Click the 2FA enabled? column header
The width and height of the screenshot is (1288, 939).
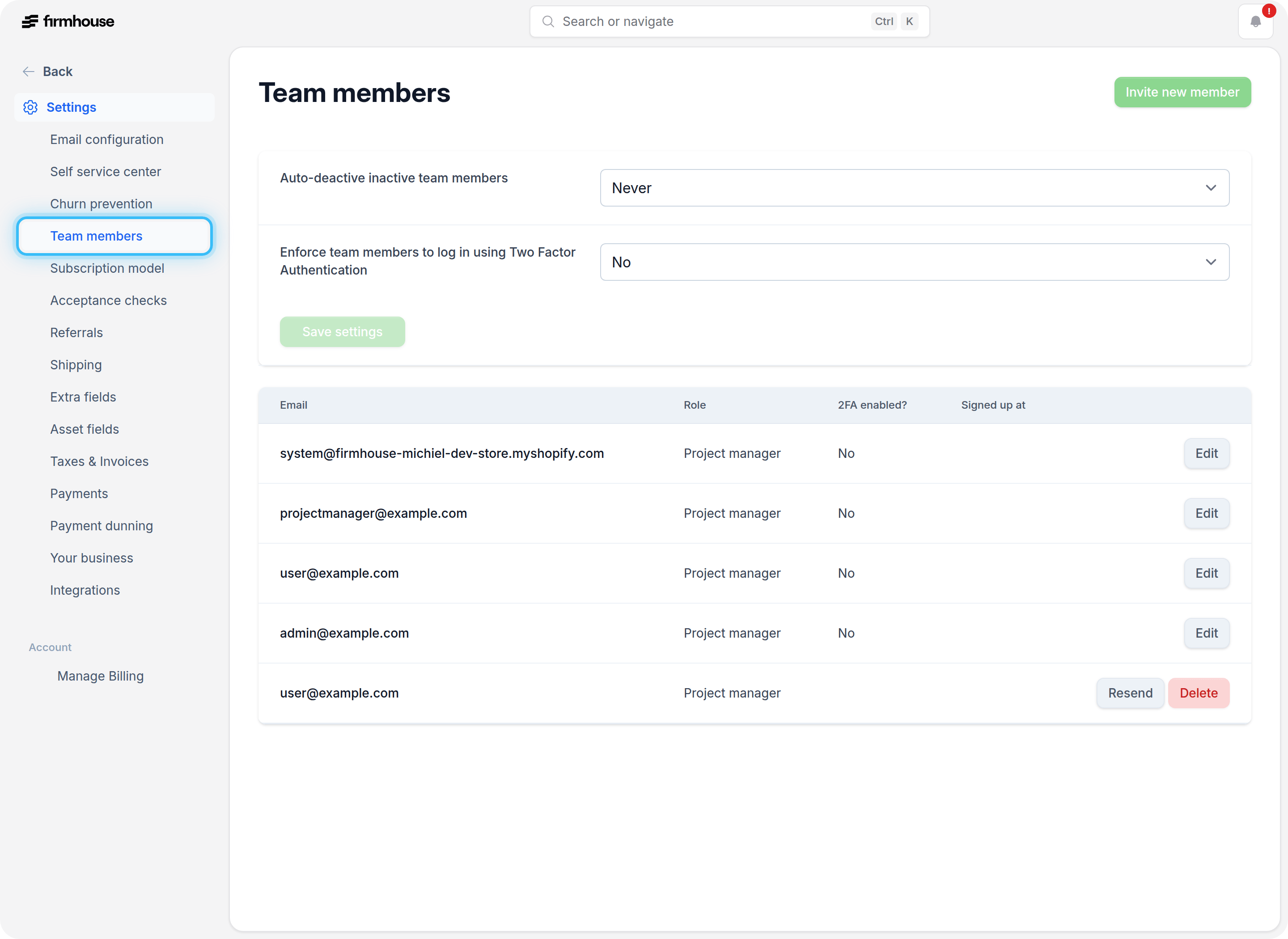point(872,405)
